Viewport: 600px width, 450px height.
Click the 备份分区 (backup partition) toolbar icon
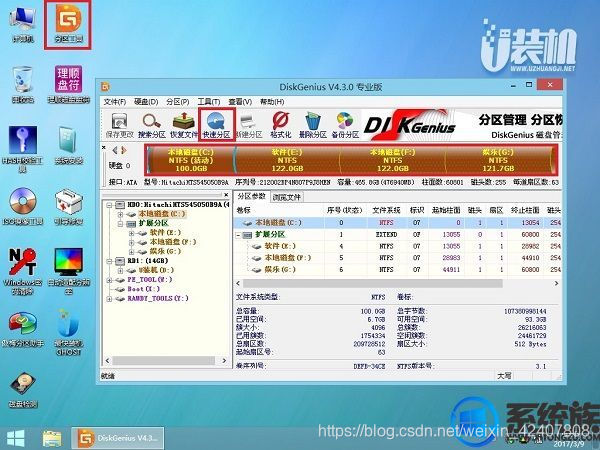(345, 125)
